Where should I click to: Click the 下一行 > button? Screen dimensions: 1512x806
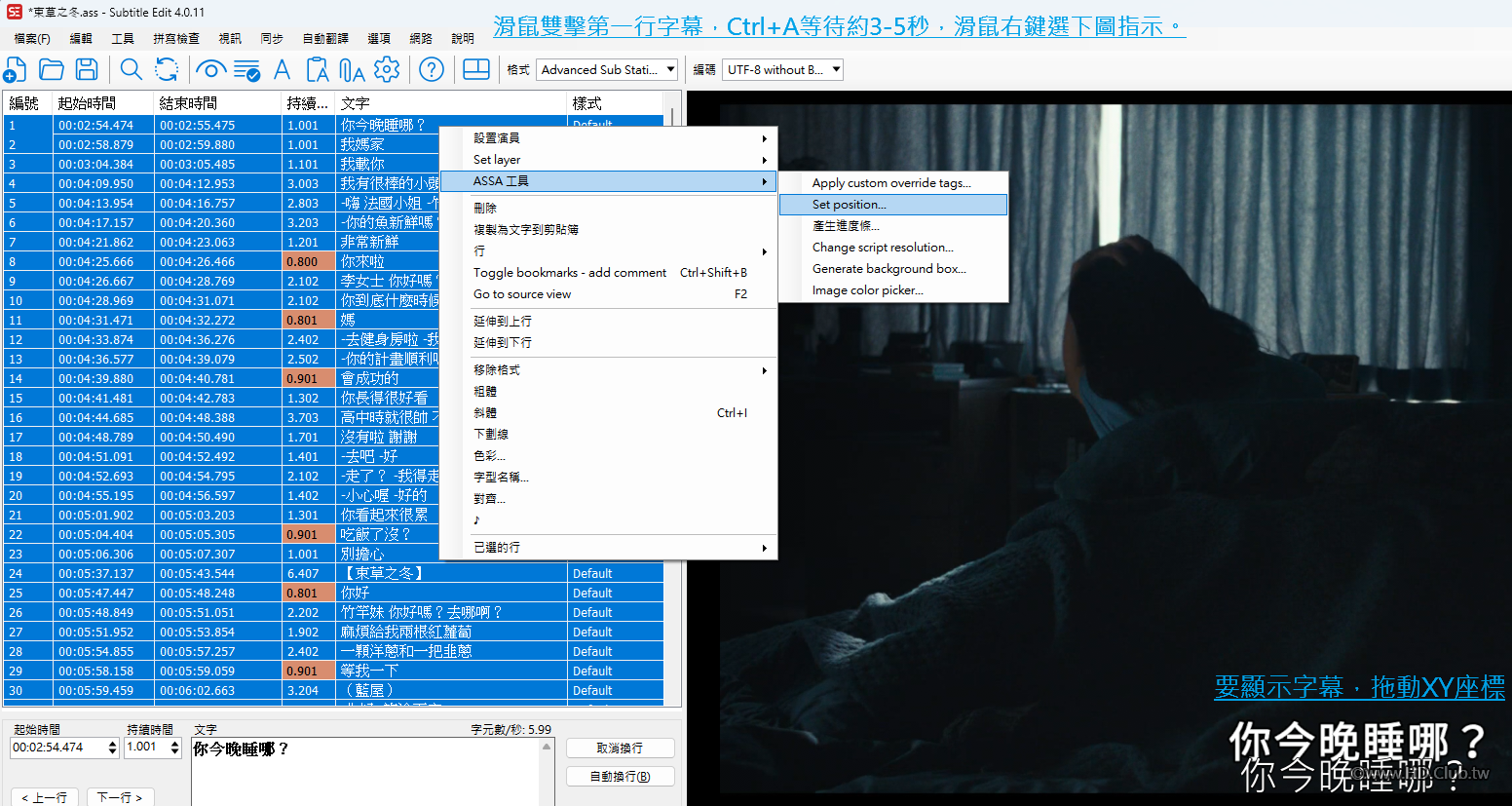click(120, 797)
